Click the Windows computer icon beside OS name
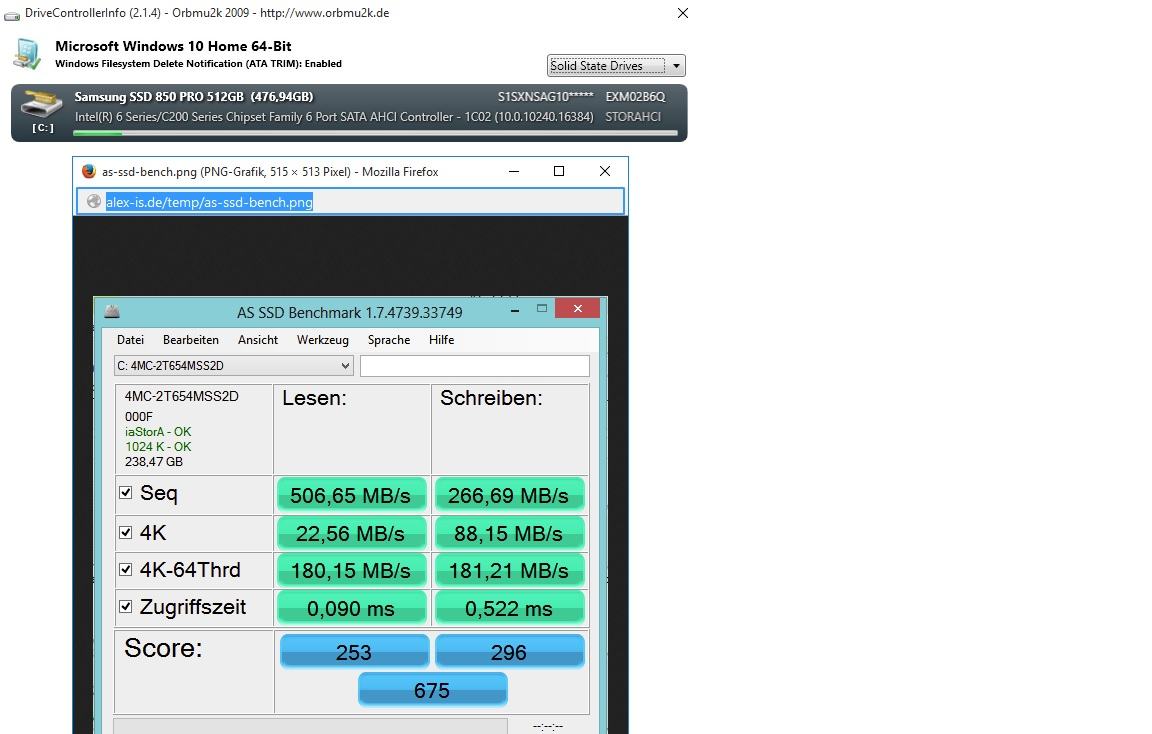This screenshot has height=734, width=1152. [27, 54]
